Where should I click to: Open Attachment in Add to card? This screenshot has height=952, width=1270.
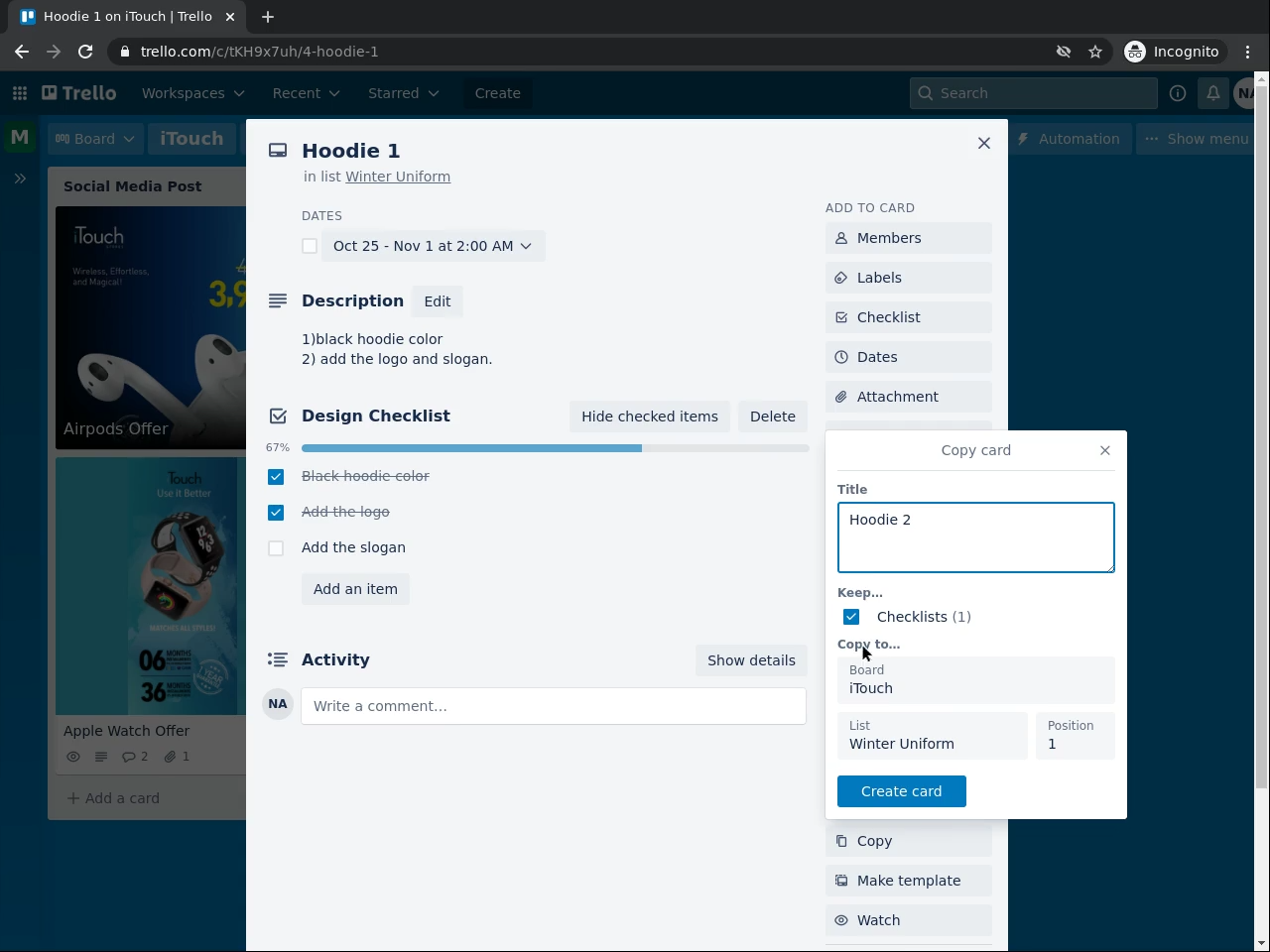pyautogui.click(x=909, y=397)
